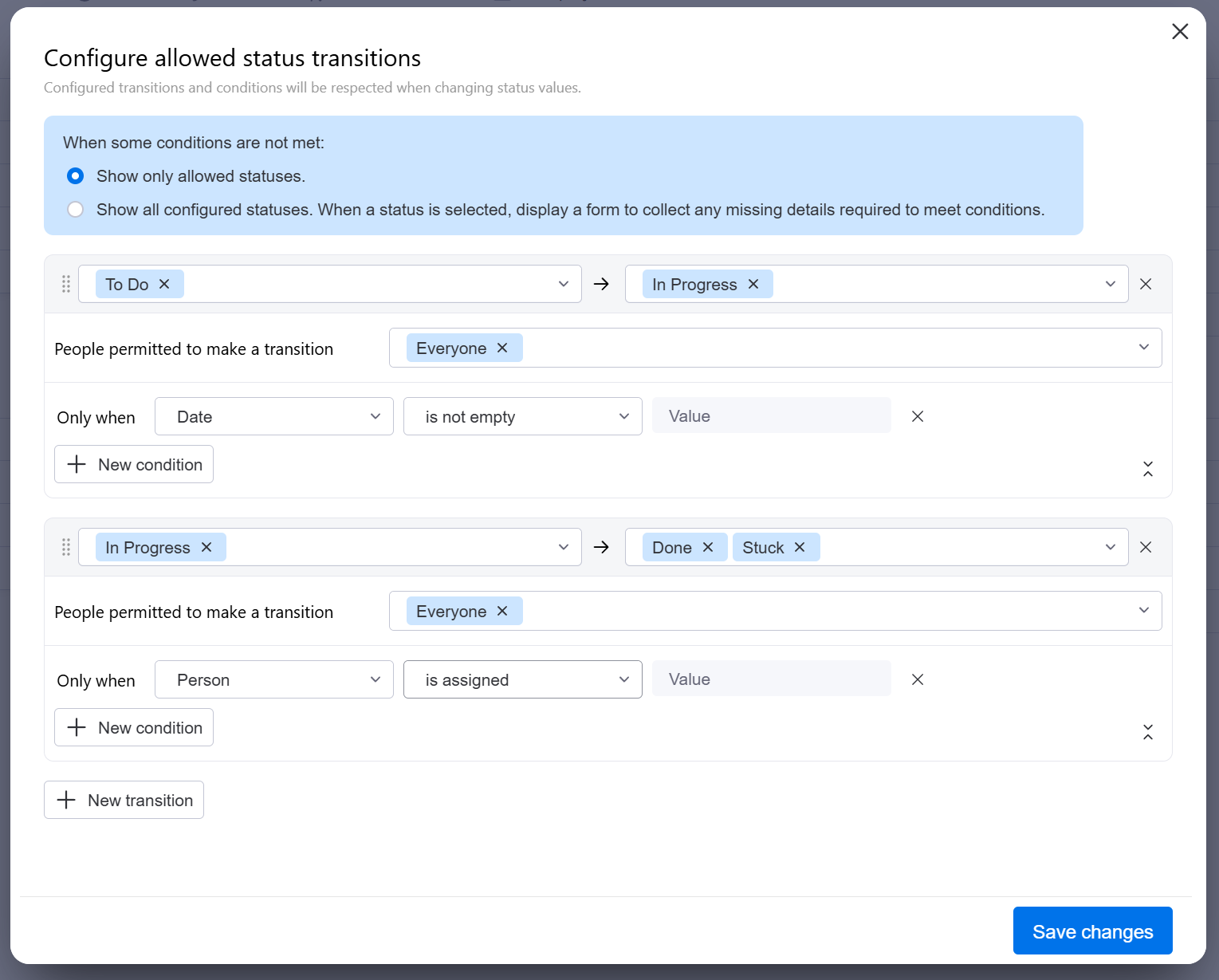Collapse the first transition's condition section
The image size is (1219, 980).
[x=1148, y=469]
